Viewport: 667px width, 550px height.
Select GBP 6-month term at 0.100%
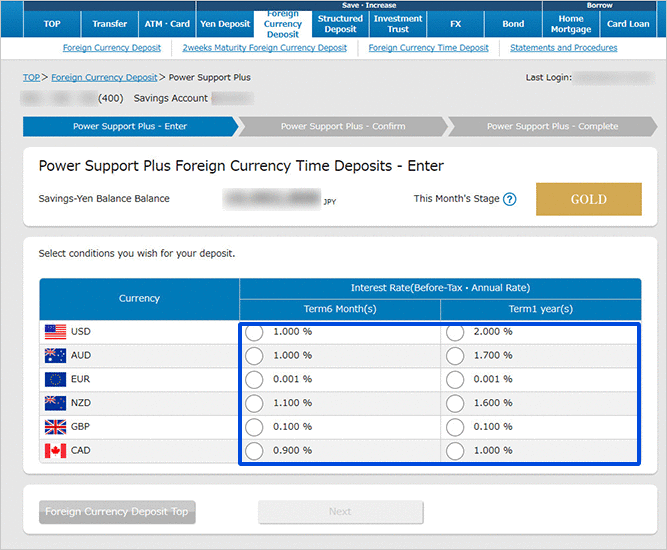click(x=254, y=428)
